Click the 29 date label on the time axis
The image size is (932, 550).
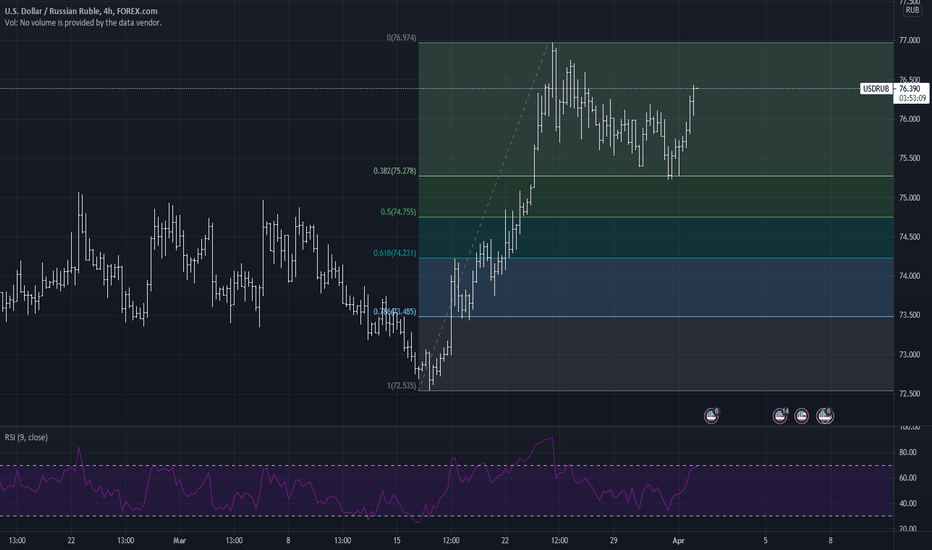[x=613, y=540]
